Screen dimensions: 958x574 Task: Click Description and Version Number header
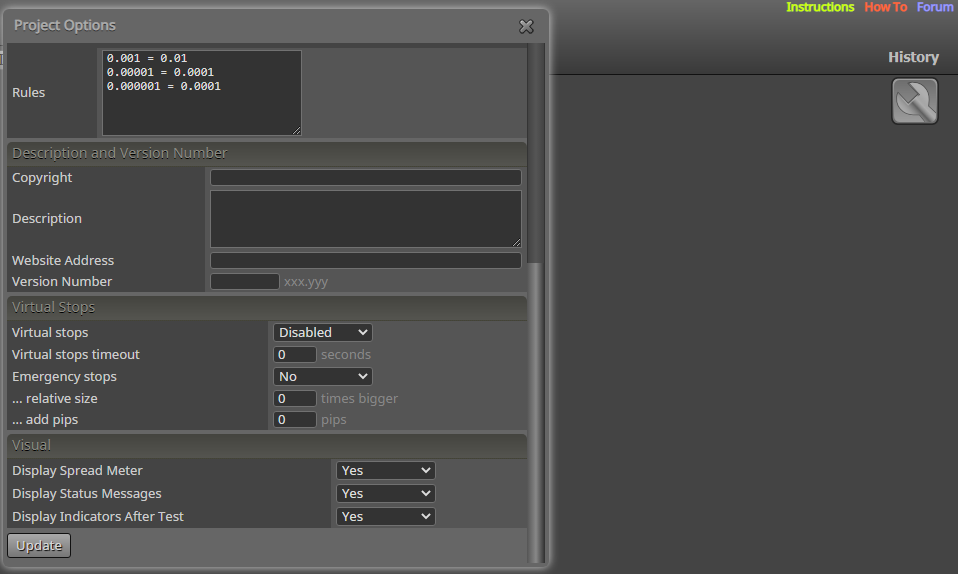(x=267, y=153)
